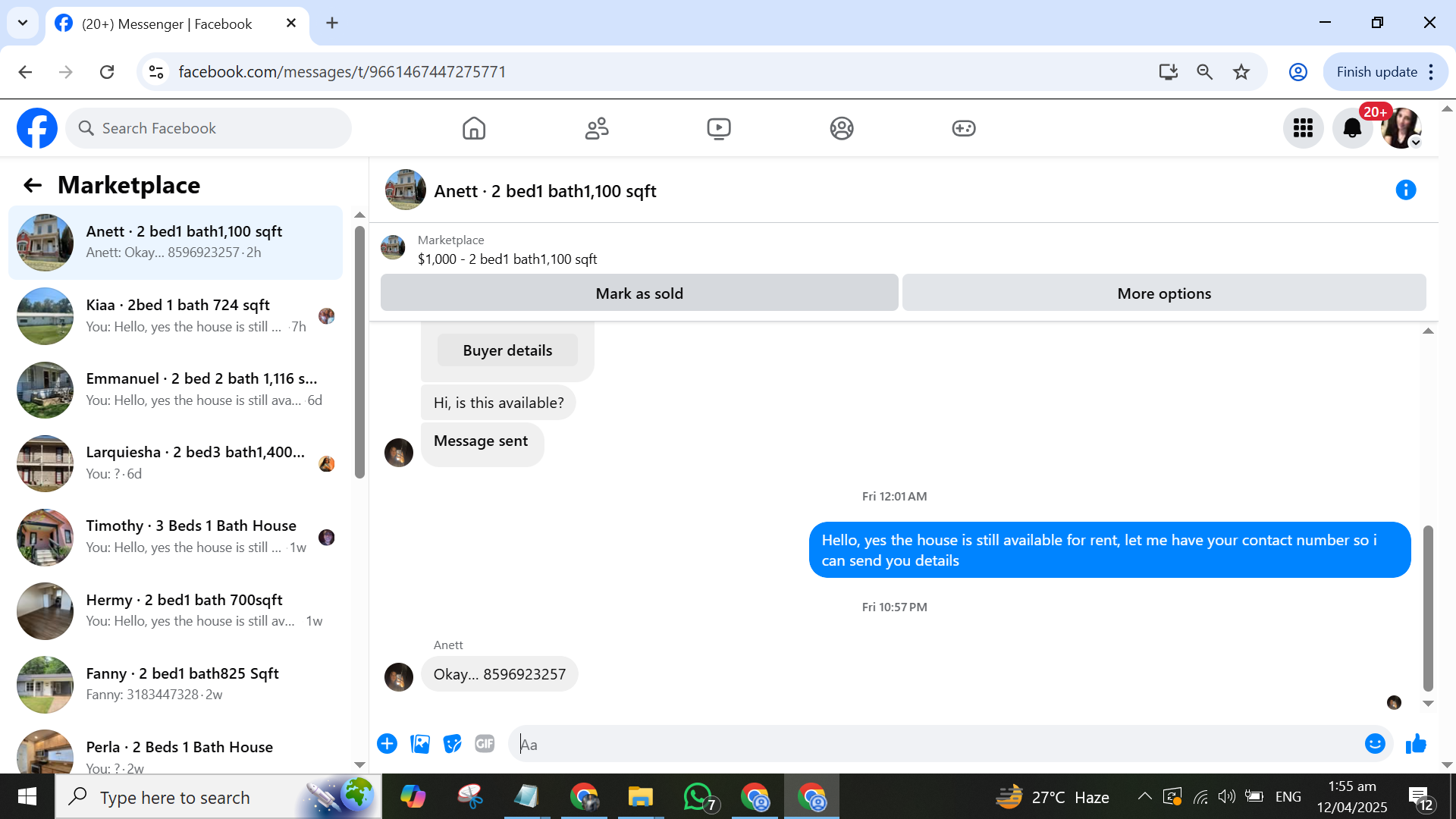The image size is (1456, 819).
Task: Click the conversation list scrollbar
Action: pos(359,352)
